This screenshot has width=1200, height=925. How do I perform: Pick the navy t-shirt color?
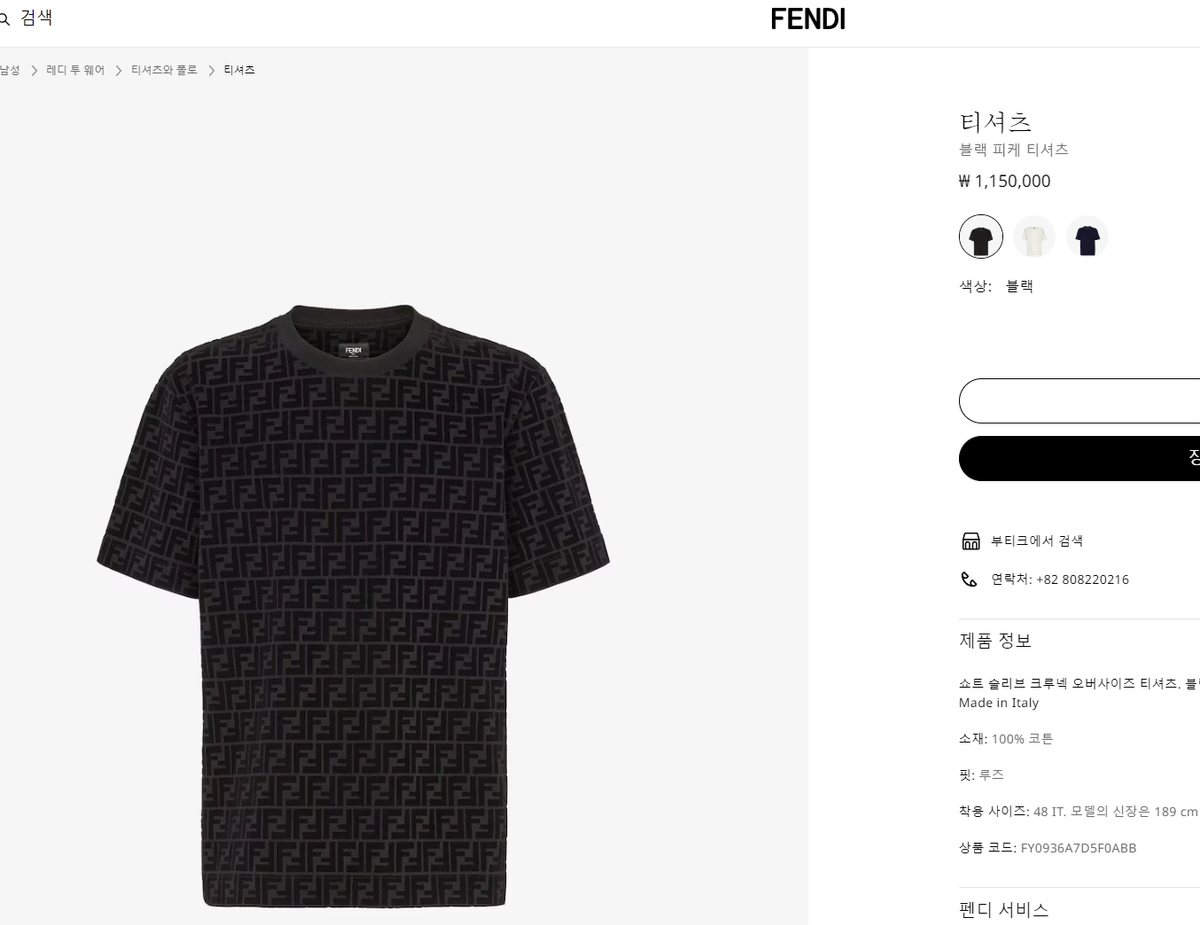1087,237
